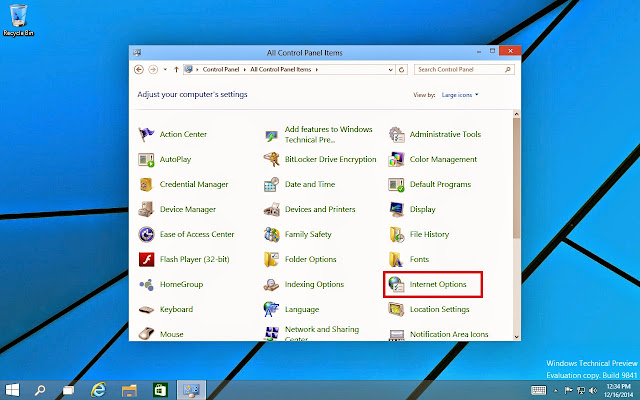Click inside the Search Control Panel box
The image size is (640, 400).
(460, 70)
